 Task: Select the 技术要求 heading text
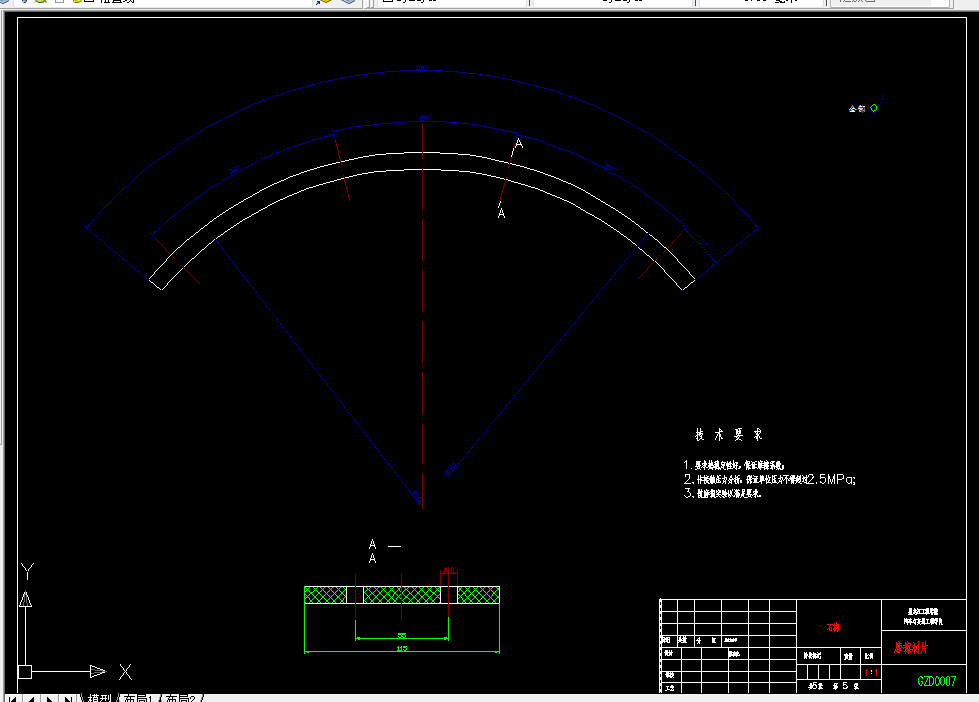(729, 435)
